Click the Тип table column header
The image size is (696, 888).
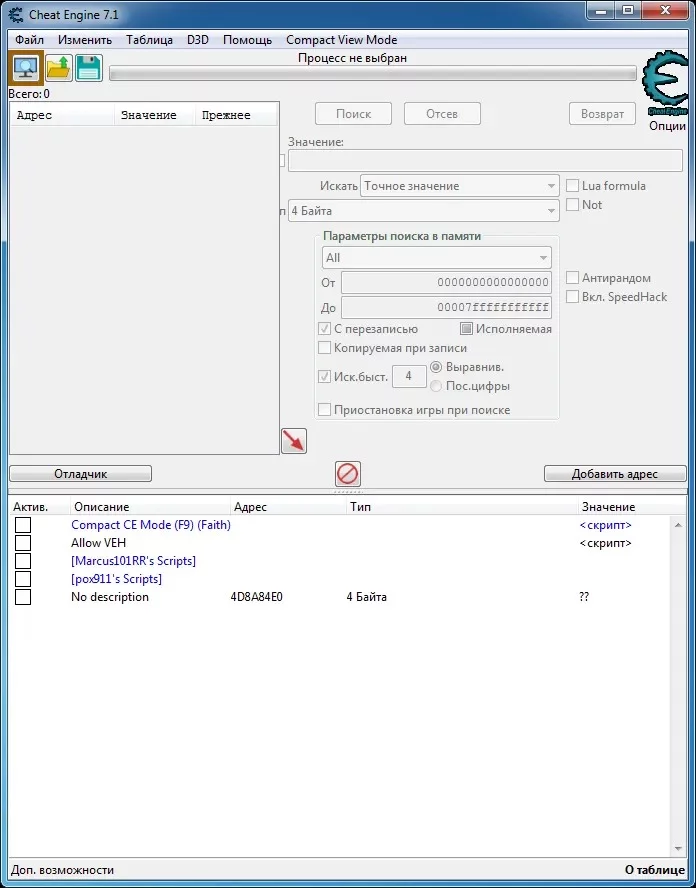click(462, 507)
